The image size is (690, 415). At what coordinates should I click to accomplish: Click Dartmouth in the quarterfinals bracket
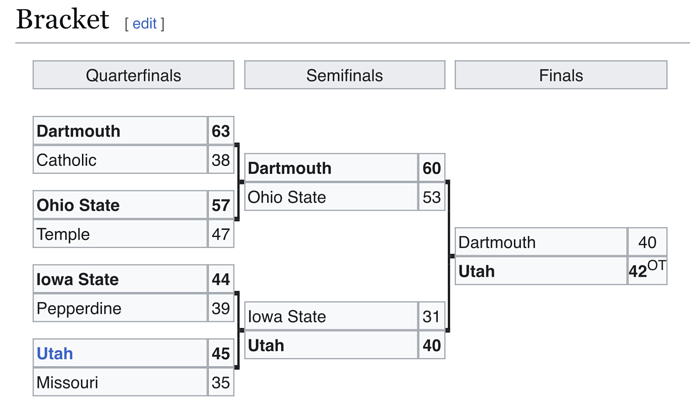120,131
